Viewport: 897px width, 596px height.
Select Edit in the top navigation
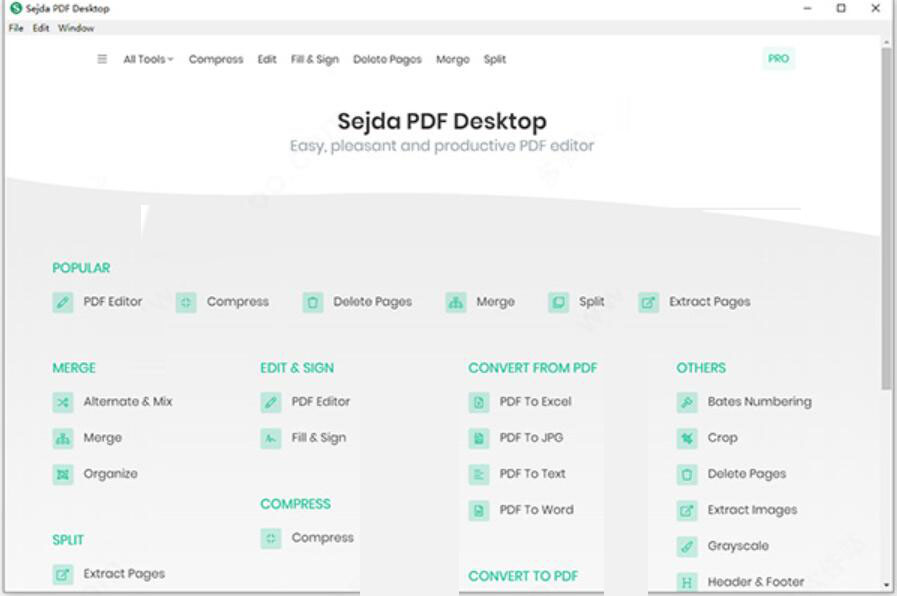coord(267,59)
